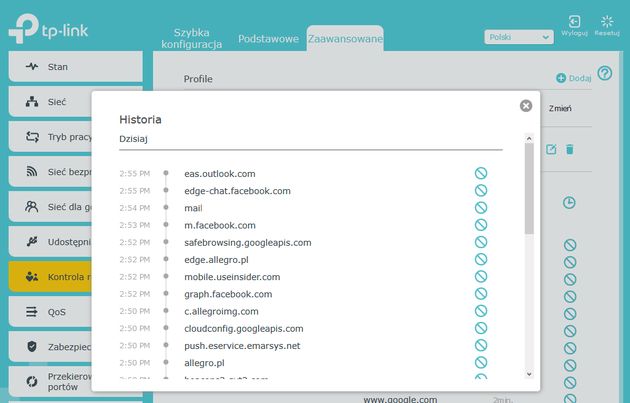The image size is (630, 403).
Task: Open Udostępnianie sidebar item
Action: tap(50, 242)
